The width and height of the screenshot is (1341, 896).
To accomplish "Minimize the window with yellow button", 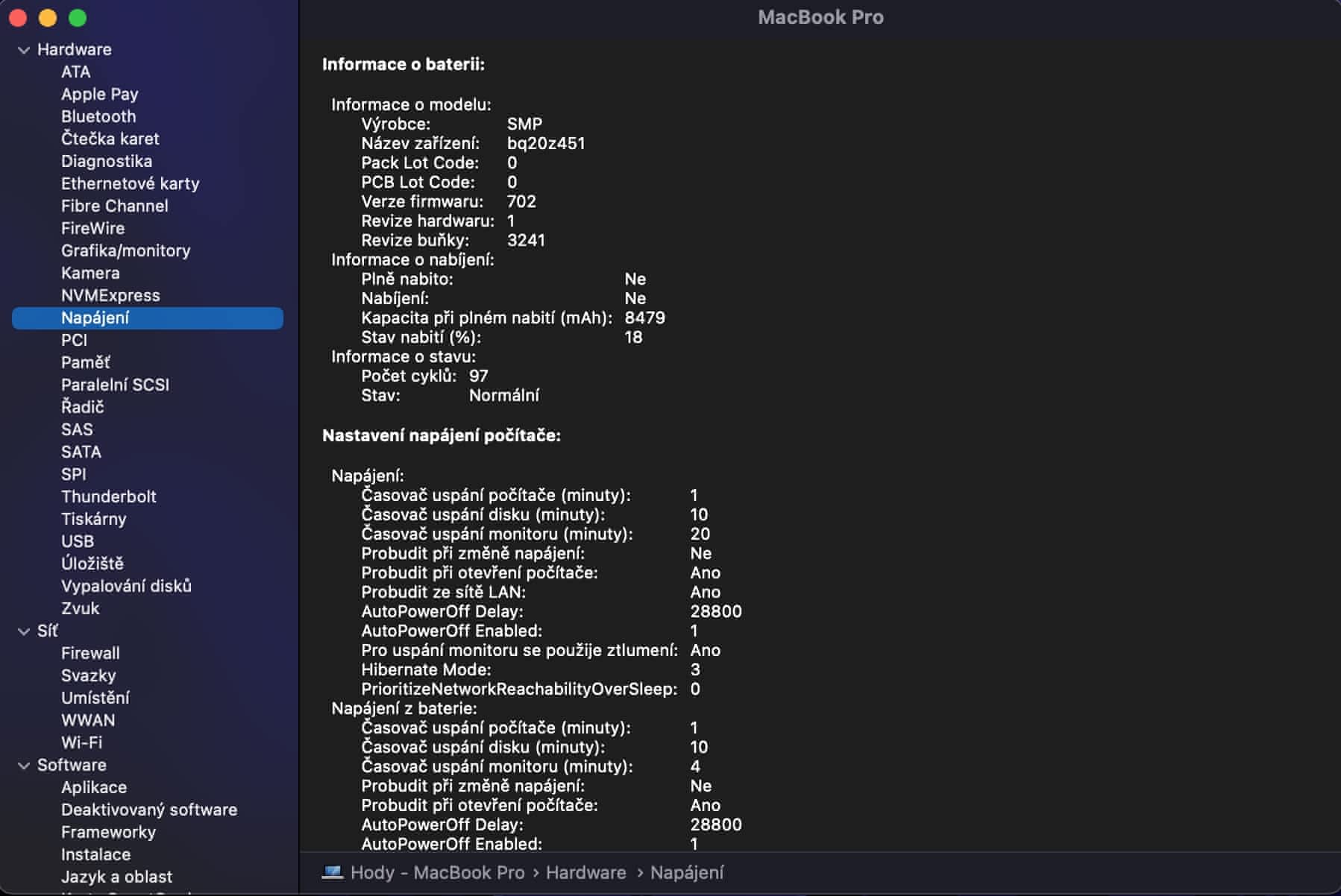I will (48, 18).
